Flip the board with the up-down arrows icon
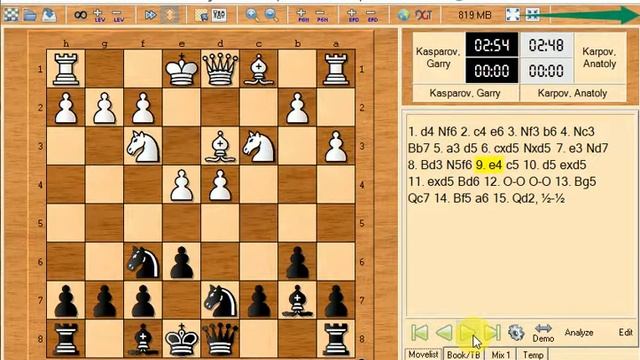The width and height of the screenshot is (640, 360). pos(170,16)
